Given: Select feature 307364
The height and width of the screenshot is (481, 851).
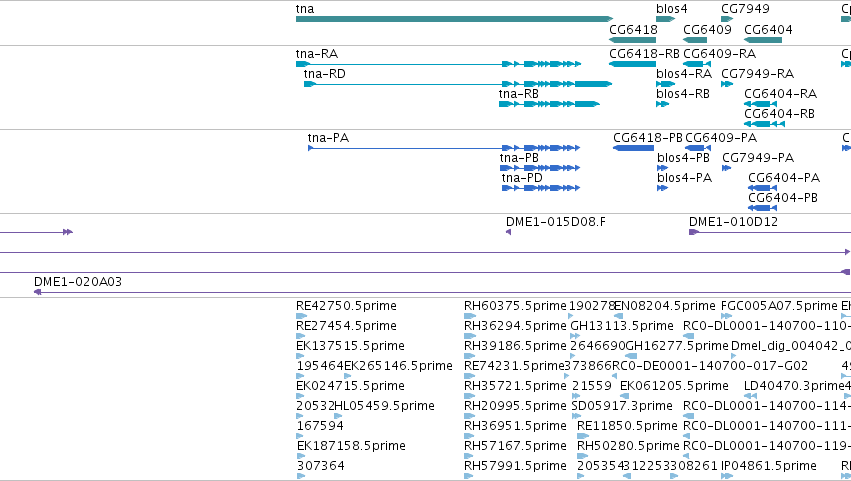Looking at the screenshot, I should pos(321,466).
